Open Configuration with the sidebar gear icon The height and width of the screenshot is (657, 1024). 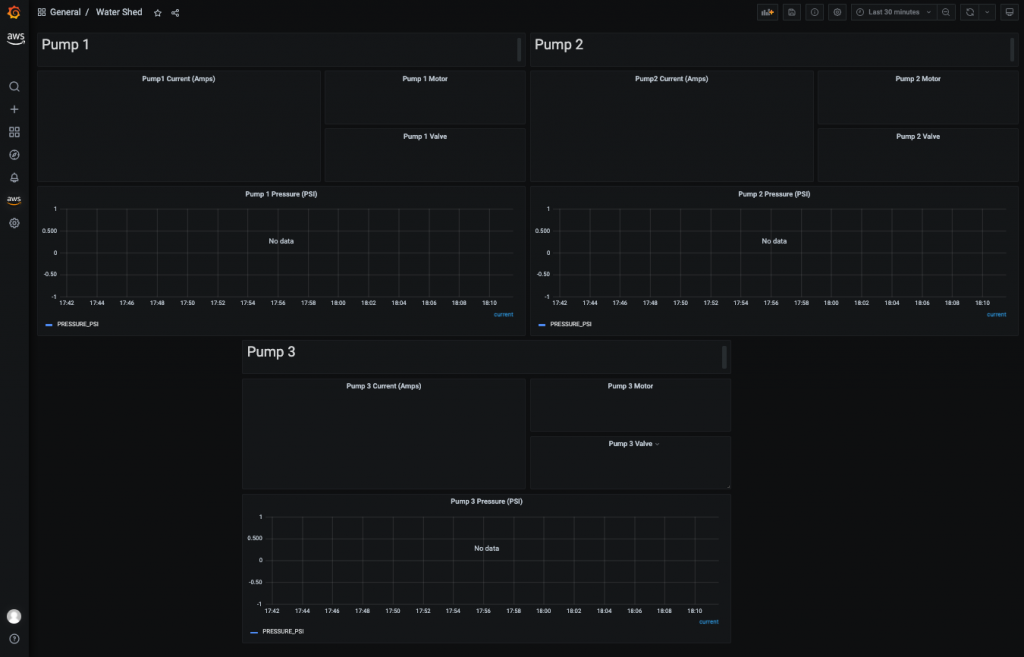pyautogui.click(x=14, y=223)
